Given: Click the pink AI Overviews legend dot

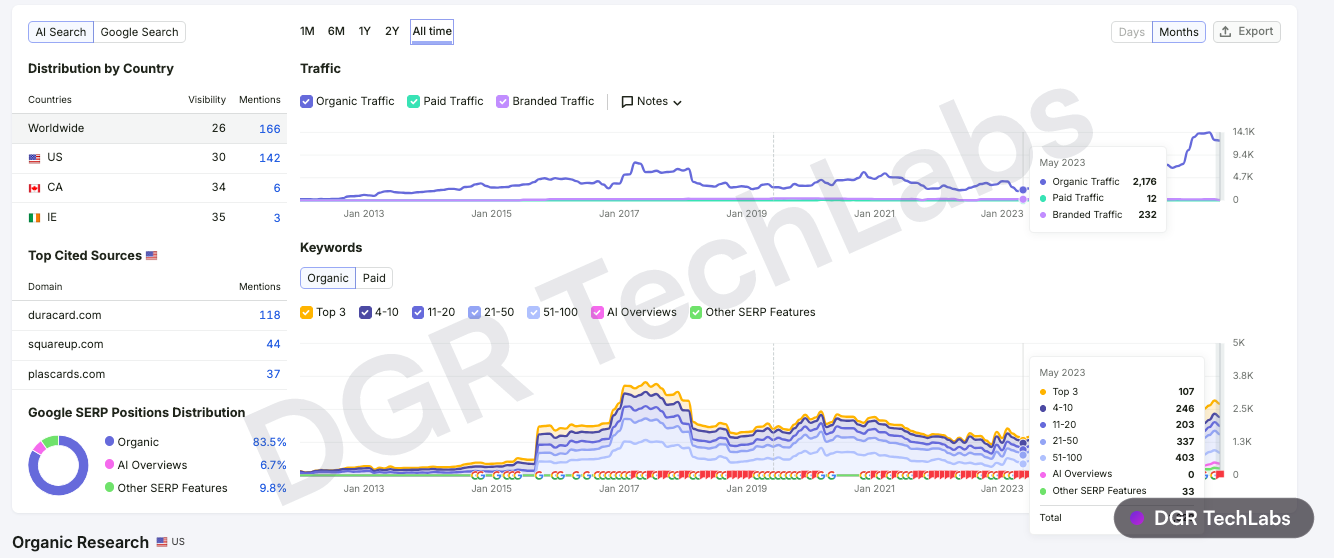Looking at the screenshot, I should pos(109,464).
